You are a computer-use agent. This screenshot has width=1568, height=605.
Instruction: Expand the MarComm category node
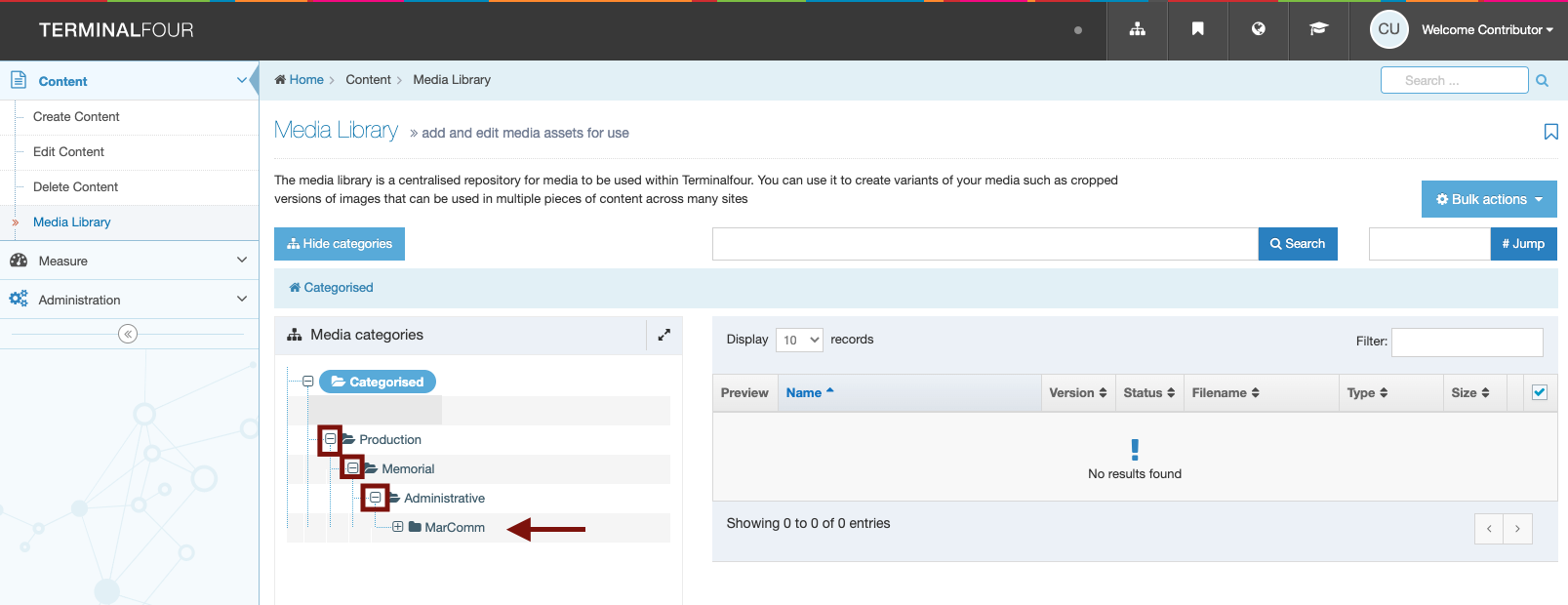(x=398, y=527)
